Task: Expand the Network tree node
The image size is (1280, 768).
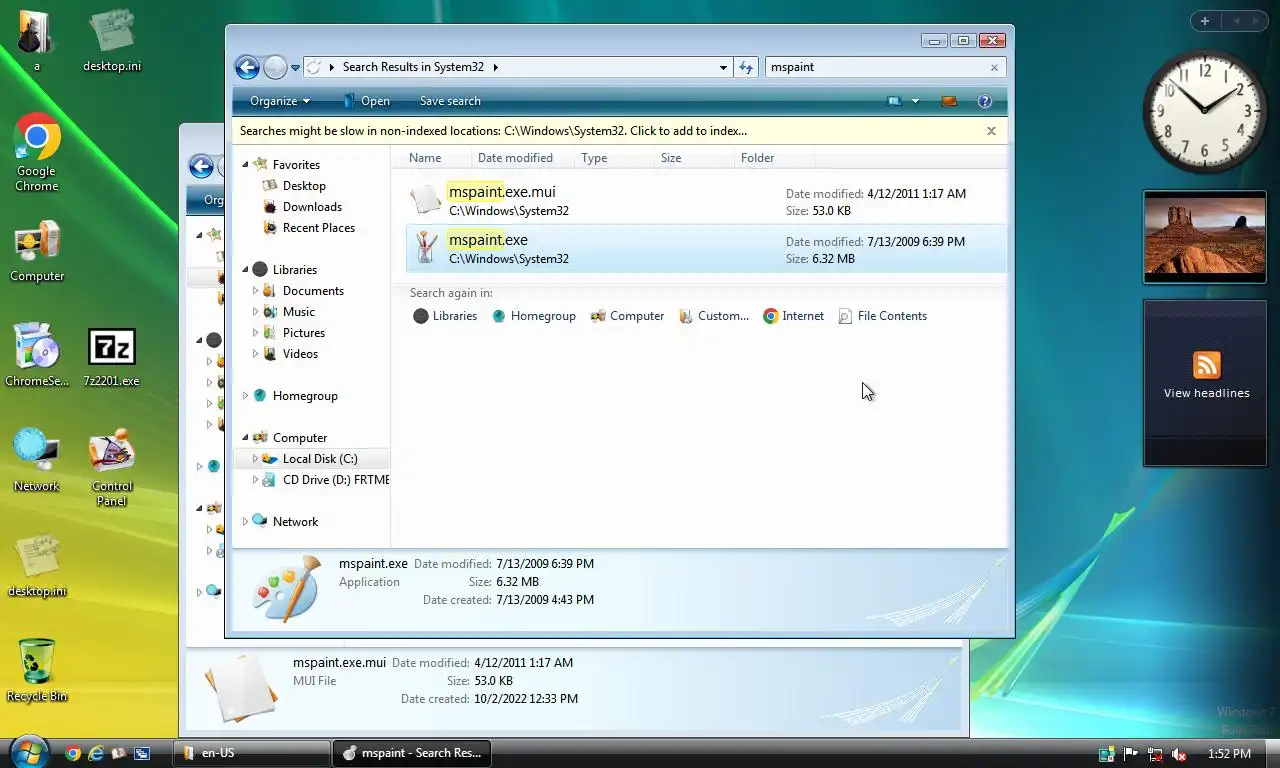Action: pyautogui.click(x=246, y=521)
